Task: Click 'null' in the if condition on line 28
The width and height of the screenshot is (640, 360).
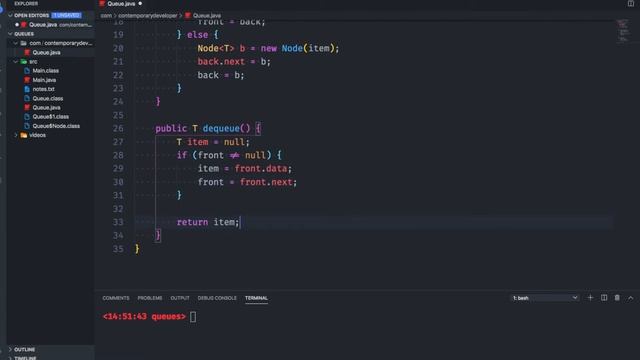Action: 255,155
